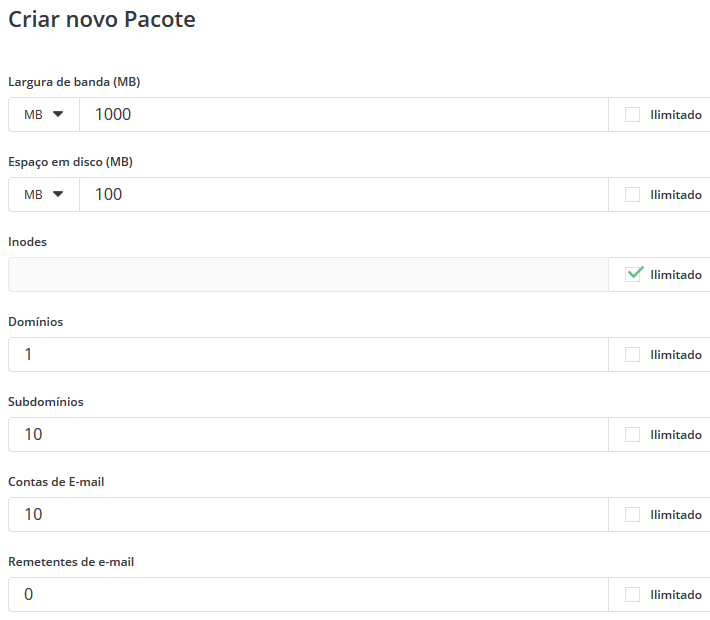Focus the Subdomínios field showing 10
Image resolution: width=710 pixels, height=620 pixels.
(x=308, y=435)
